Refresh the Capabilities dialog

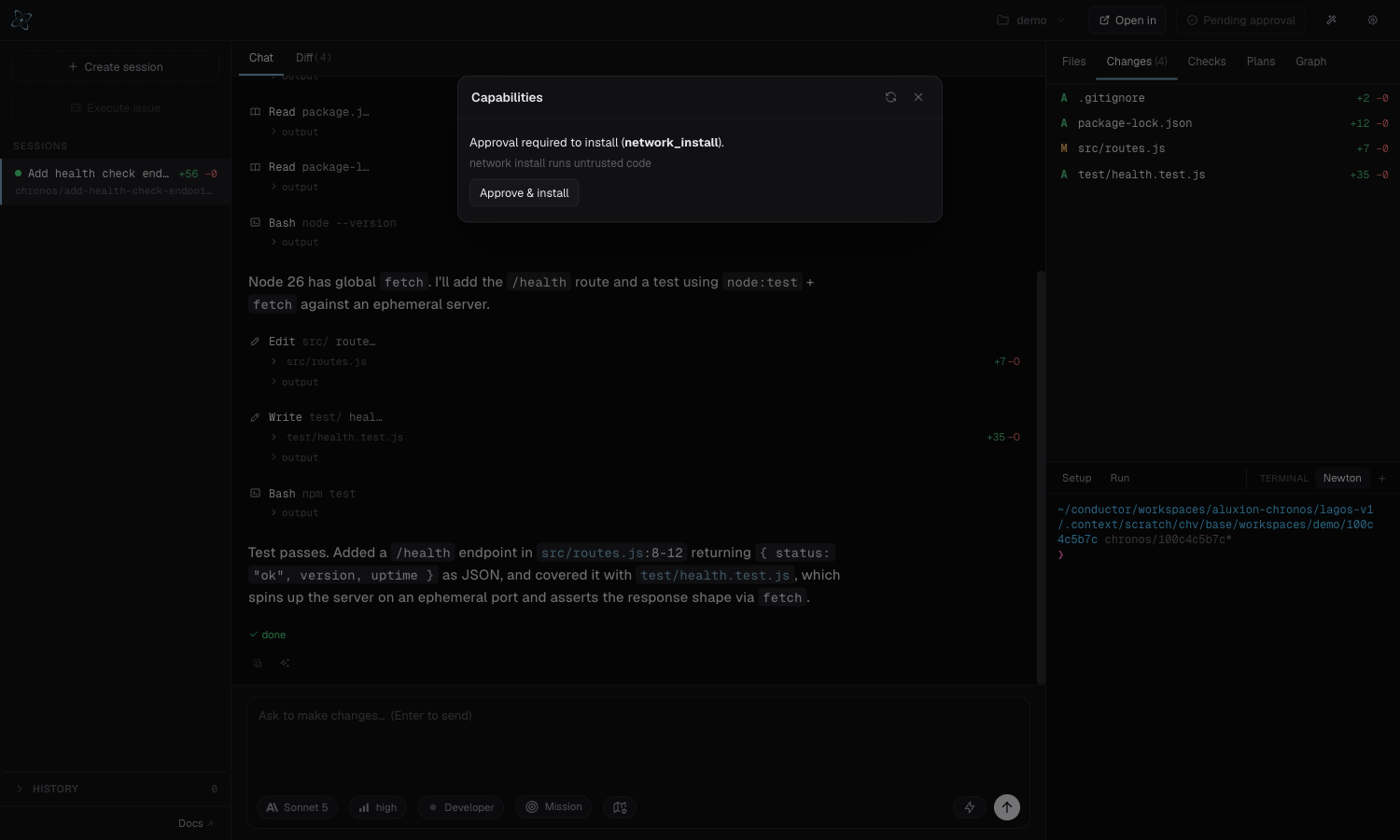pos(890,97)
